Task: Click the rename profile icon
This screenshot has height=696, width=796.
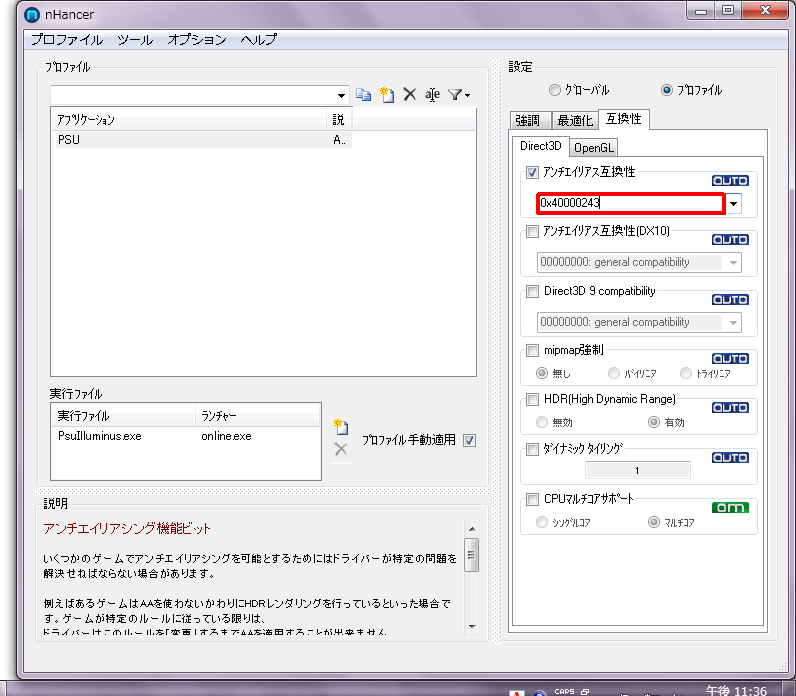Action: [x=432, y=94]
